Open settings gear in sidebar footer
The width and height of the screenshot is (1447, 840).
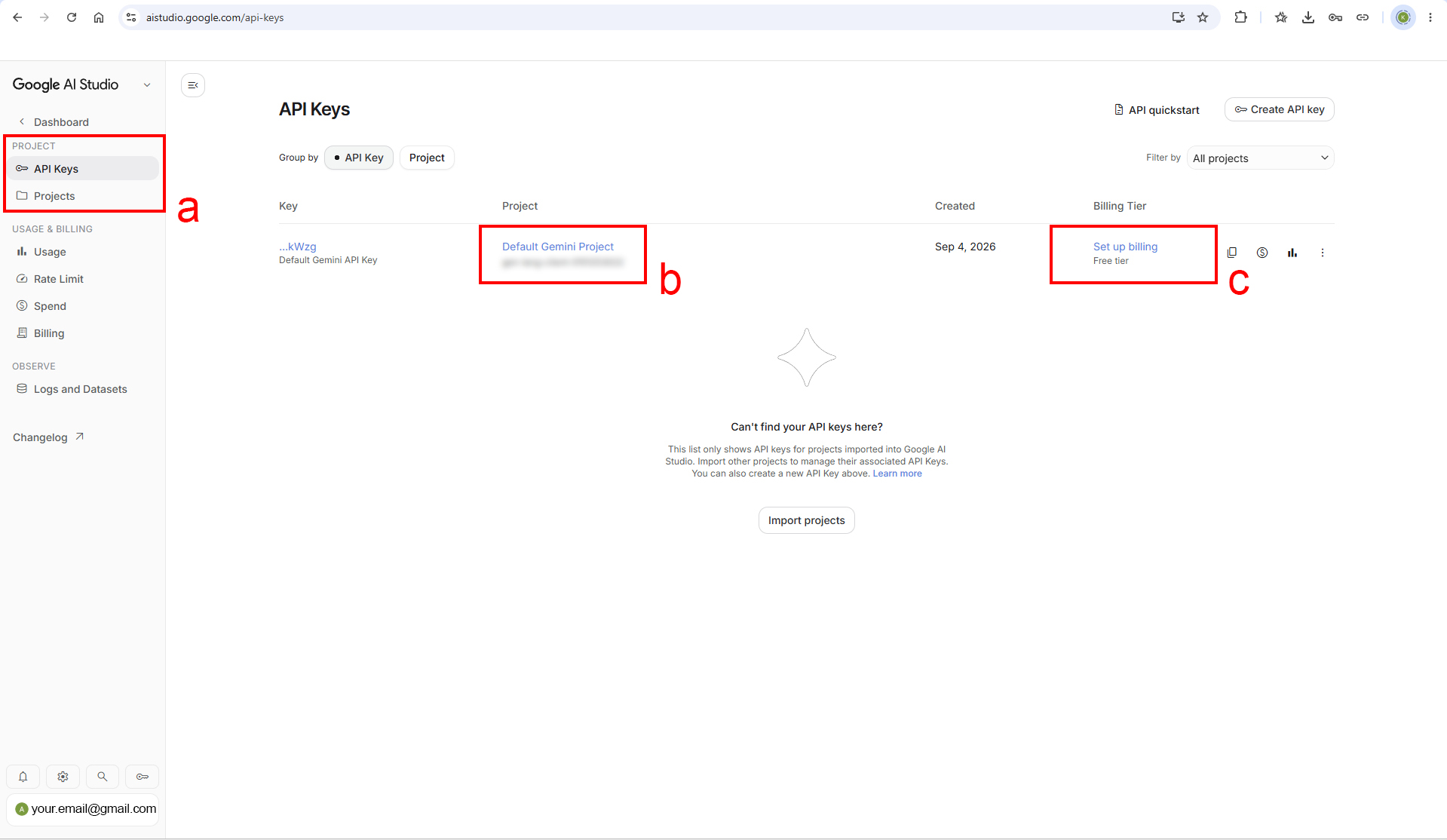pyautogui.click(x=63, y=777)
